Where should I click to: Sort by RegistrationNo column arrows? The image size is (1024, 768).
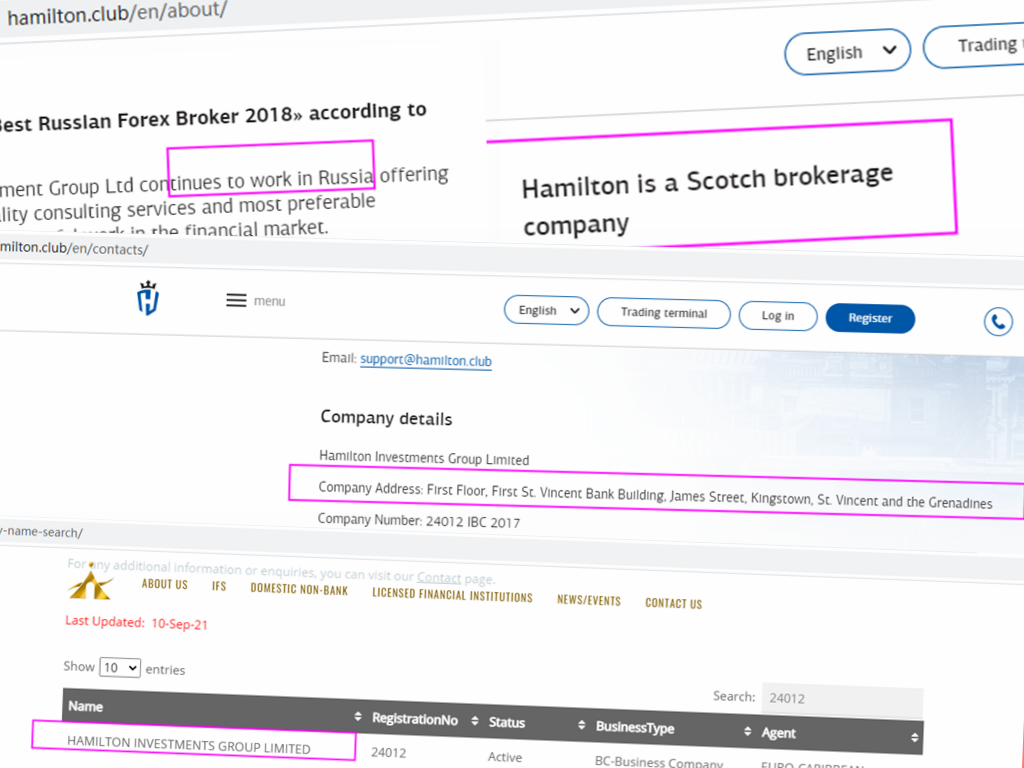(475, 721)
